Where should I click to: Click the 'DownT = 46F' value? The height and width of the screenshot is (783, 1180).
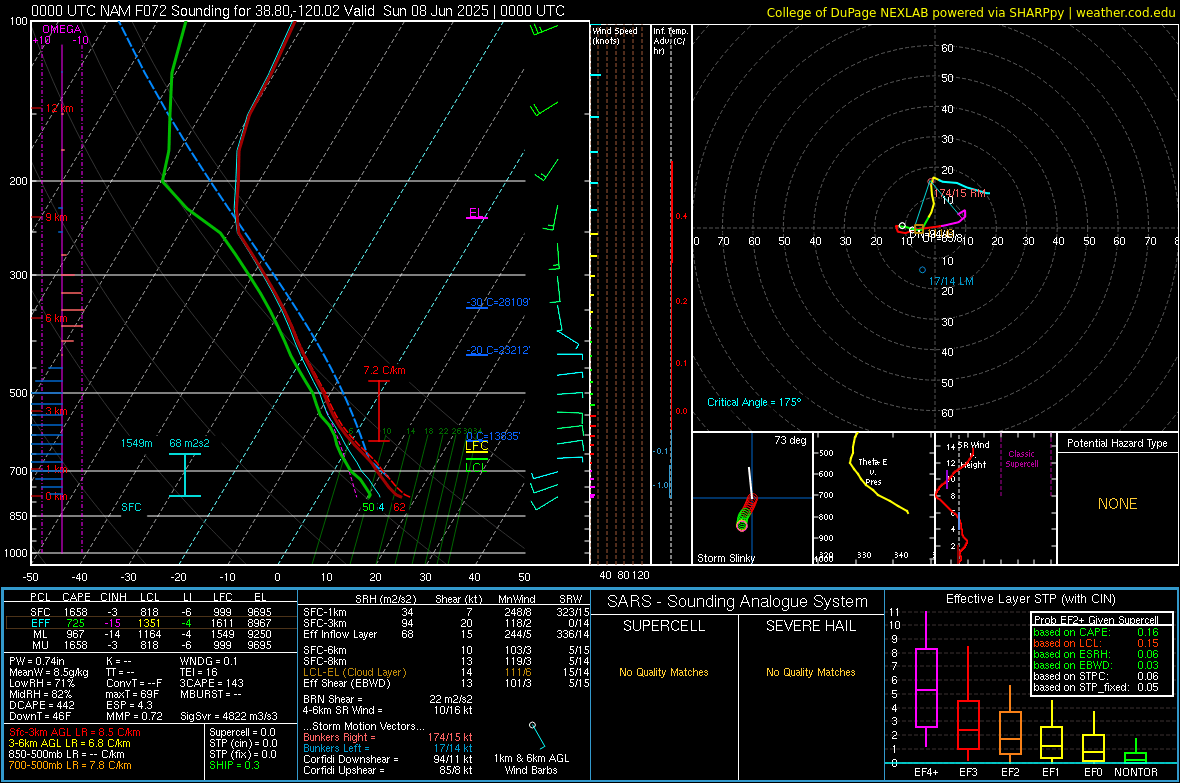click(40, 716)
